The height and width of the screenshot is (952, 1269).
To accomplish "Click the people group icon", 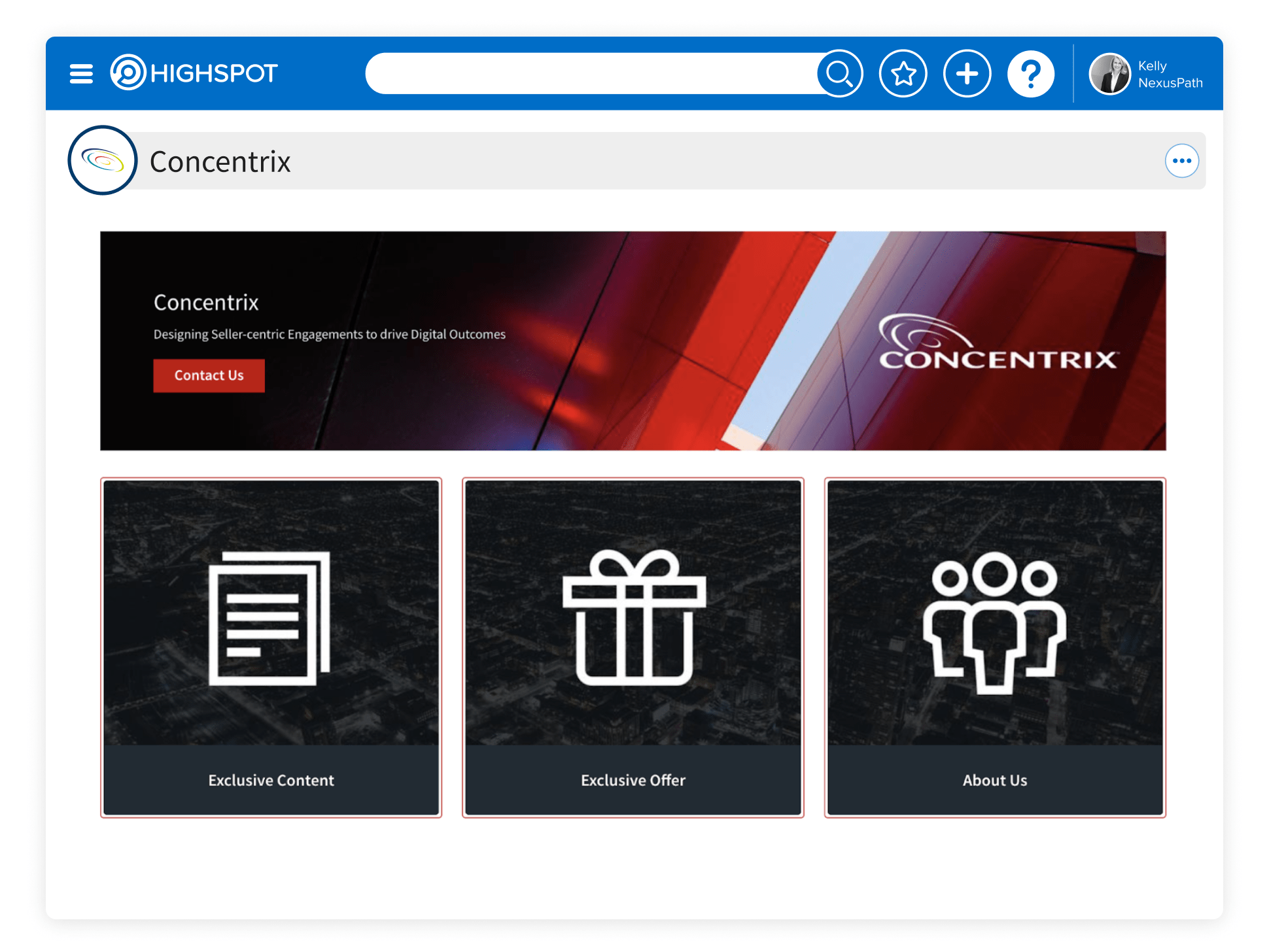I will pos(994,621).
